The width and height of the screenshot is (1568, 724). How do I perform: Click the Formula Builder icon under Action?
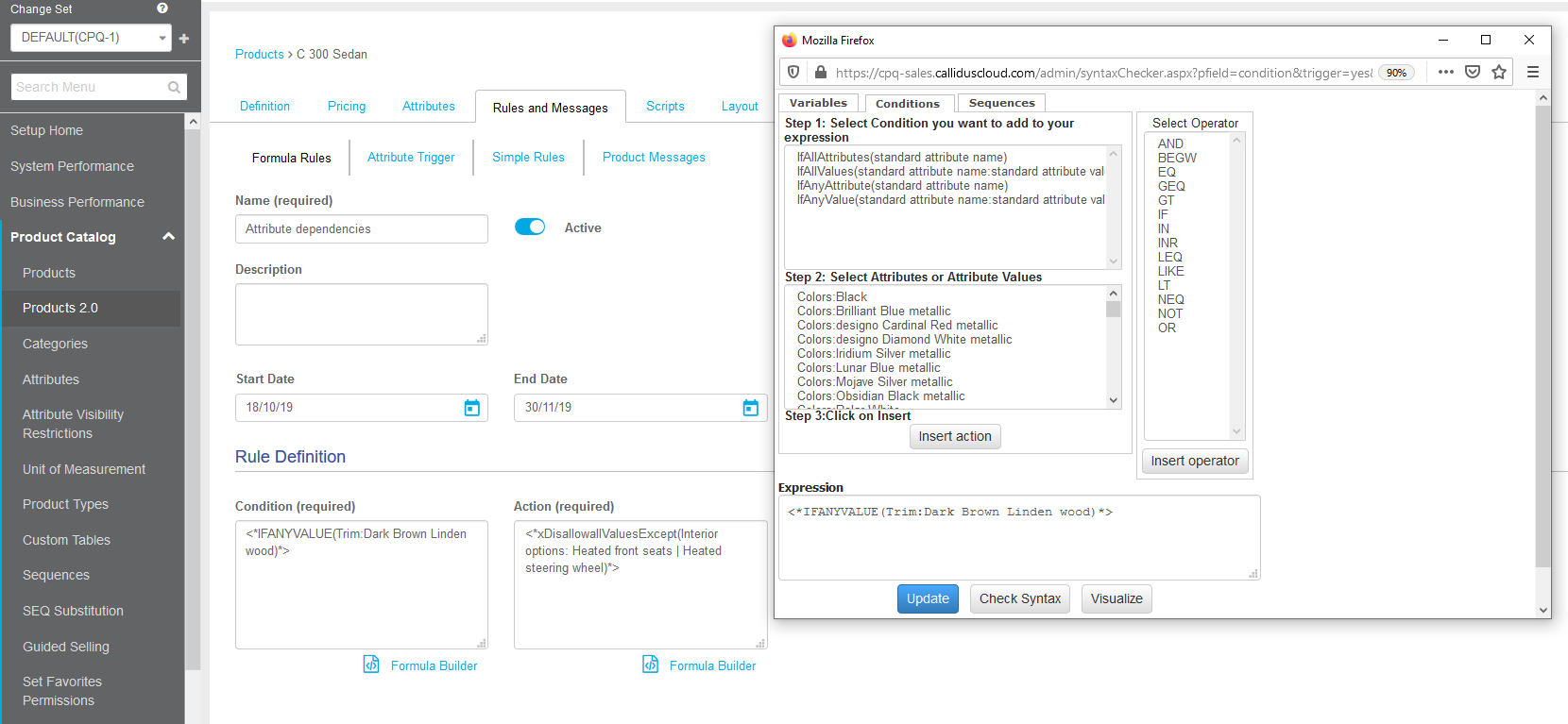[651, 665]
